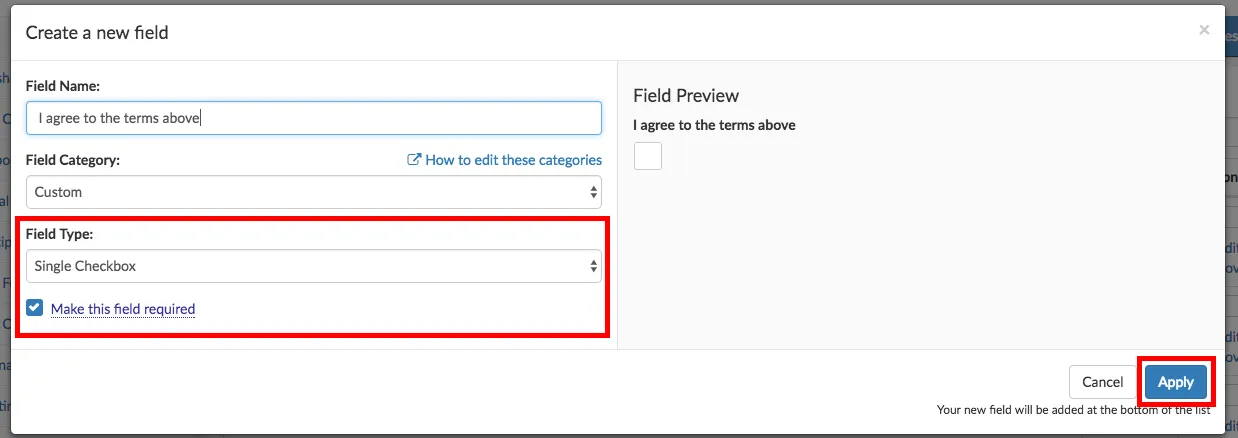Click the Create a new field title
The image size is (1238, 438).
click(x=97, y=33)
